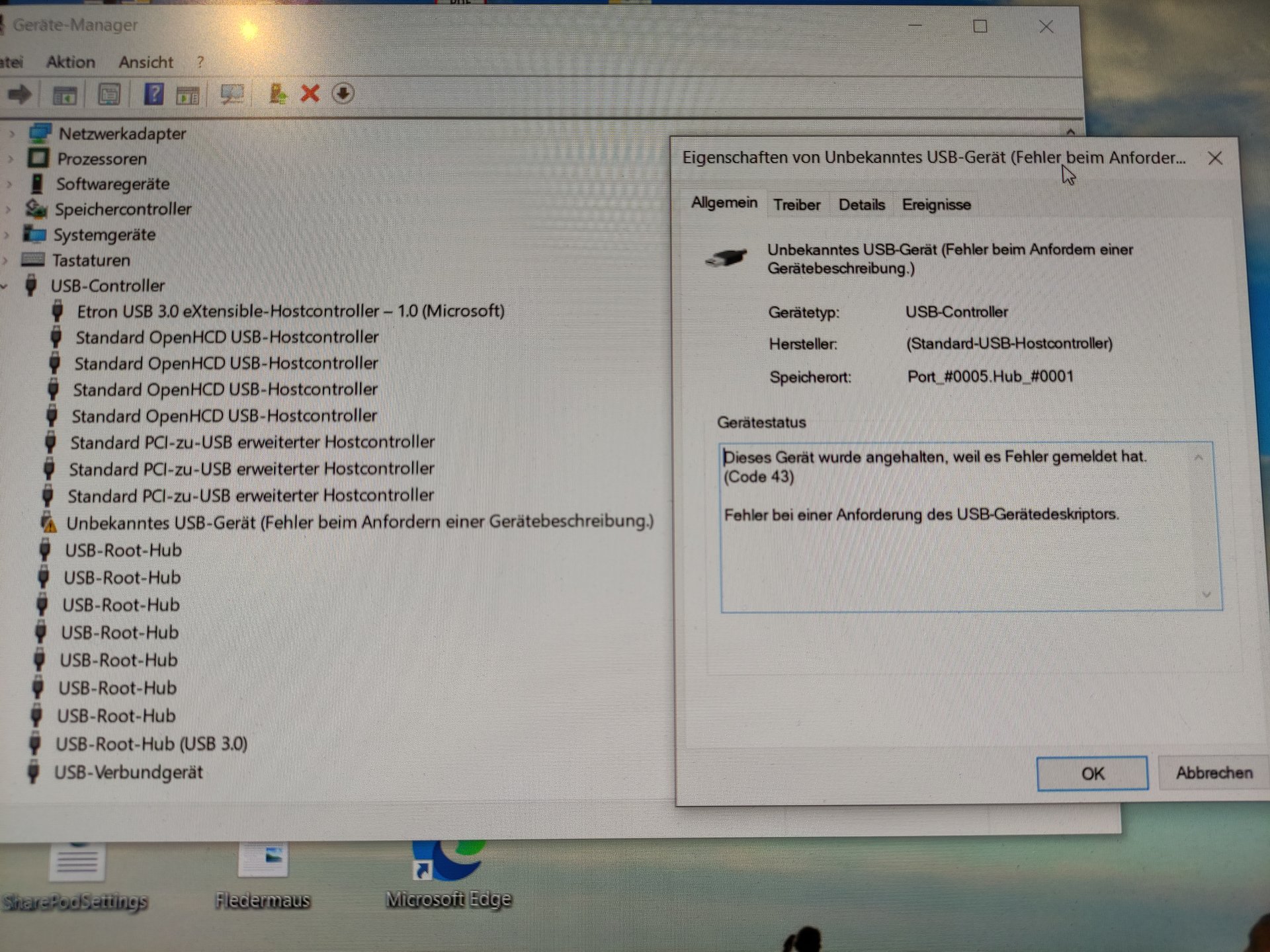1270x952 pixels.
Task: Click the blue Help question mark icon
Action: tap(153, 94)
